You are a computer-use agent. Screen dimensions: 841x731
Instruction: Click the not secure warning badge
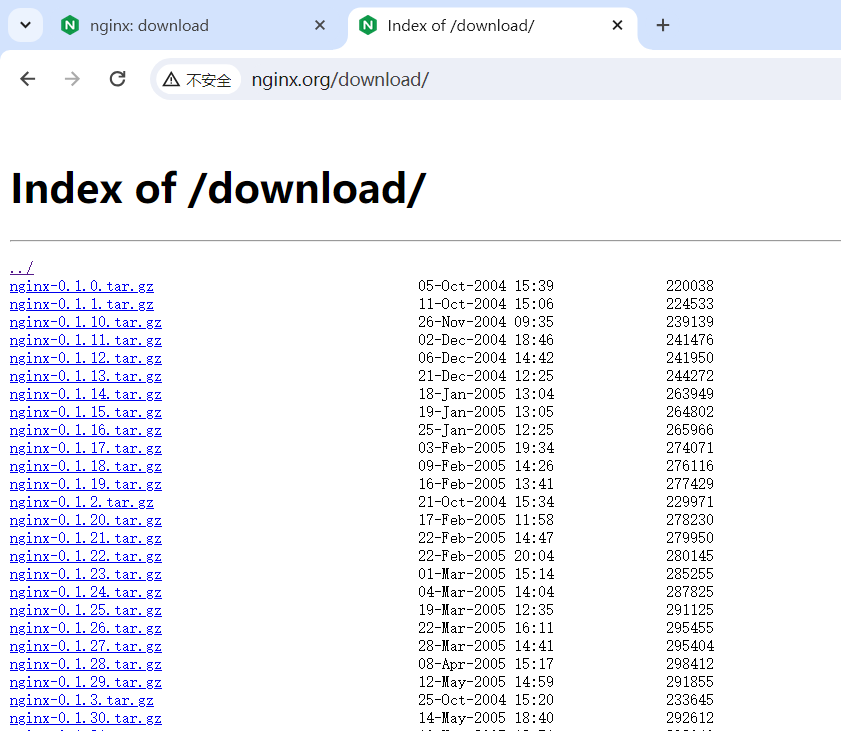tap(197, 79)
